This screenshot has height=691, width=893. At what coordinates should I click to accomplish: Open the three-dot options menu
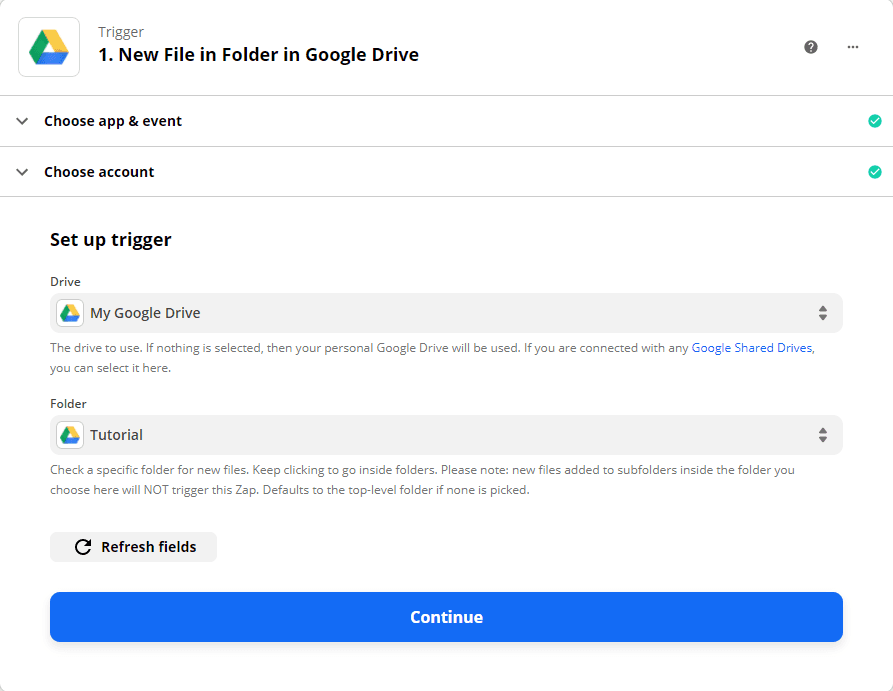pyautogui.click(x=853, y=46)
